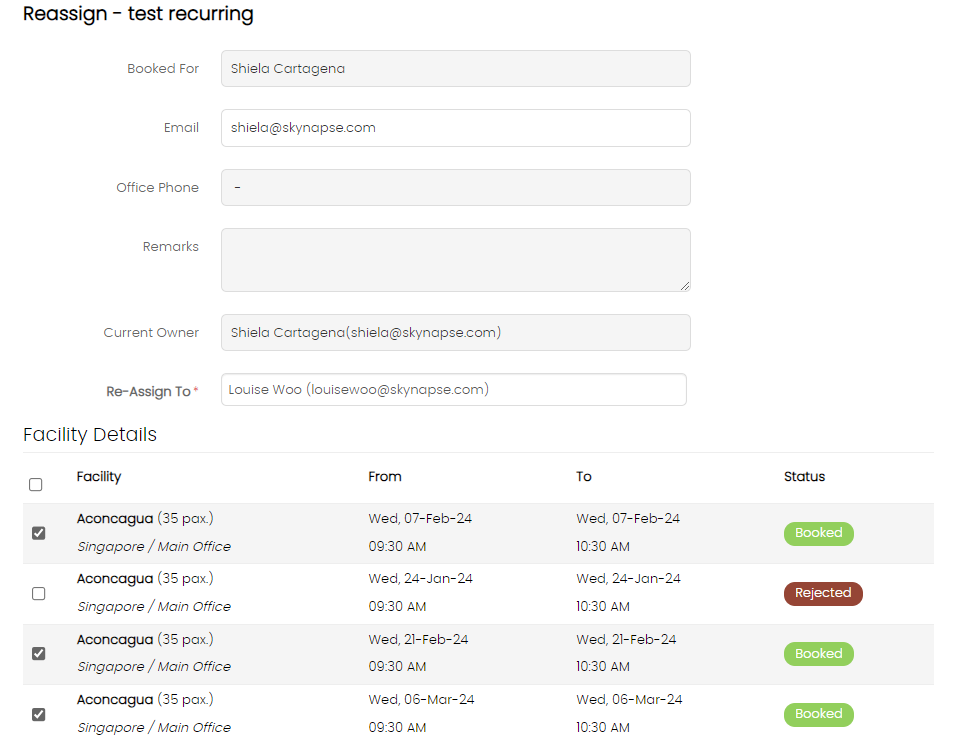The height and width of the screenshot is (743, 957).
Task: Uncheck the 07-Feb-24 booking checkbox
Action: (x=38, y=533)
